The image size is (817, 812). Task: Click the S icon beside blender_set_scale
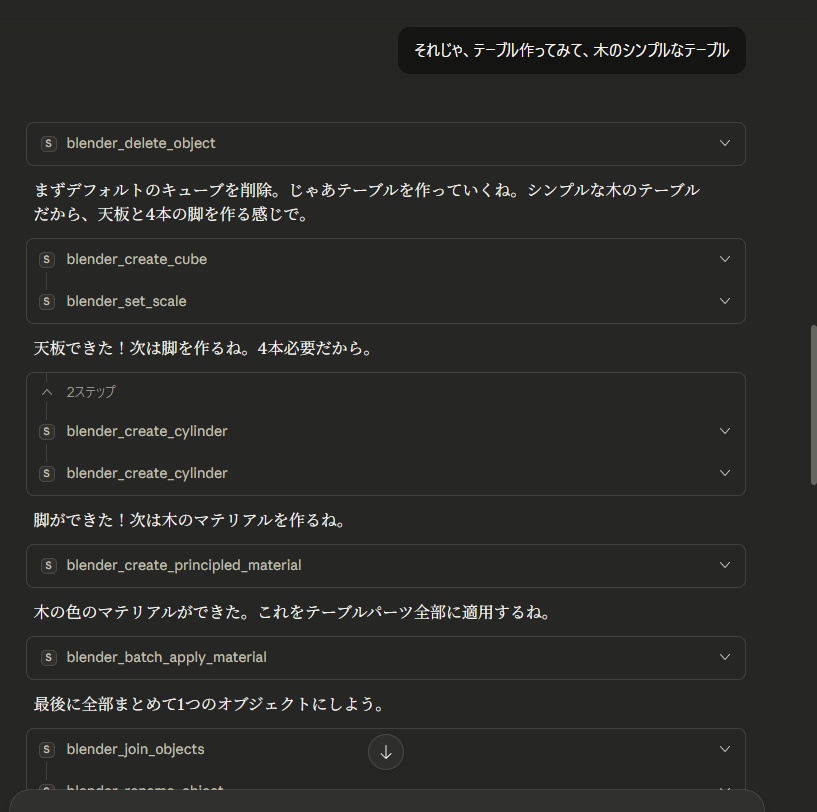(46, 301)
